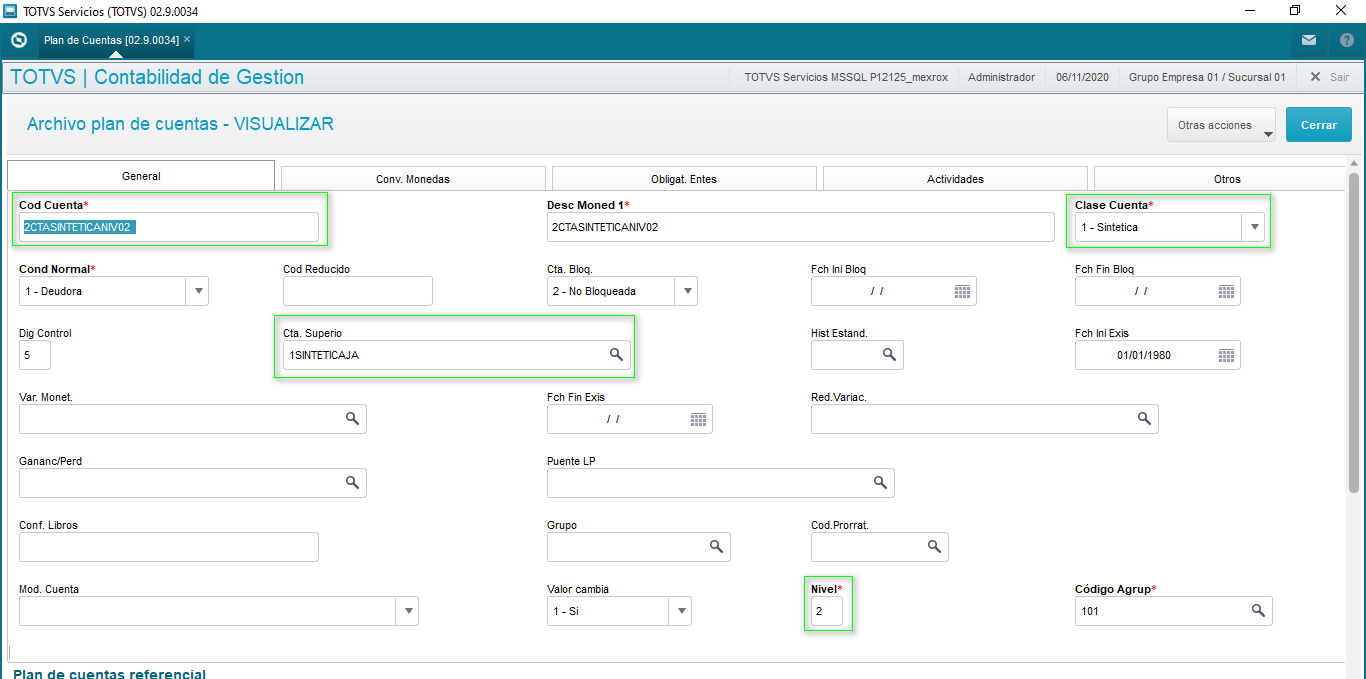
Task: Open the Red.Variac. search magnifier
Action: [1144, 419]
